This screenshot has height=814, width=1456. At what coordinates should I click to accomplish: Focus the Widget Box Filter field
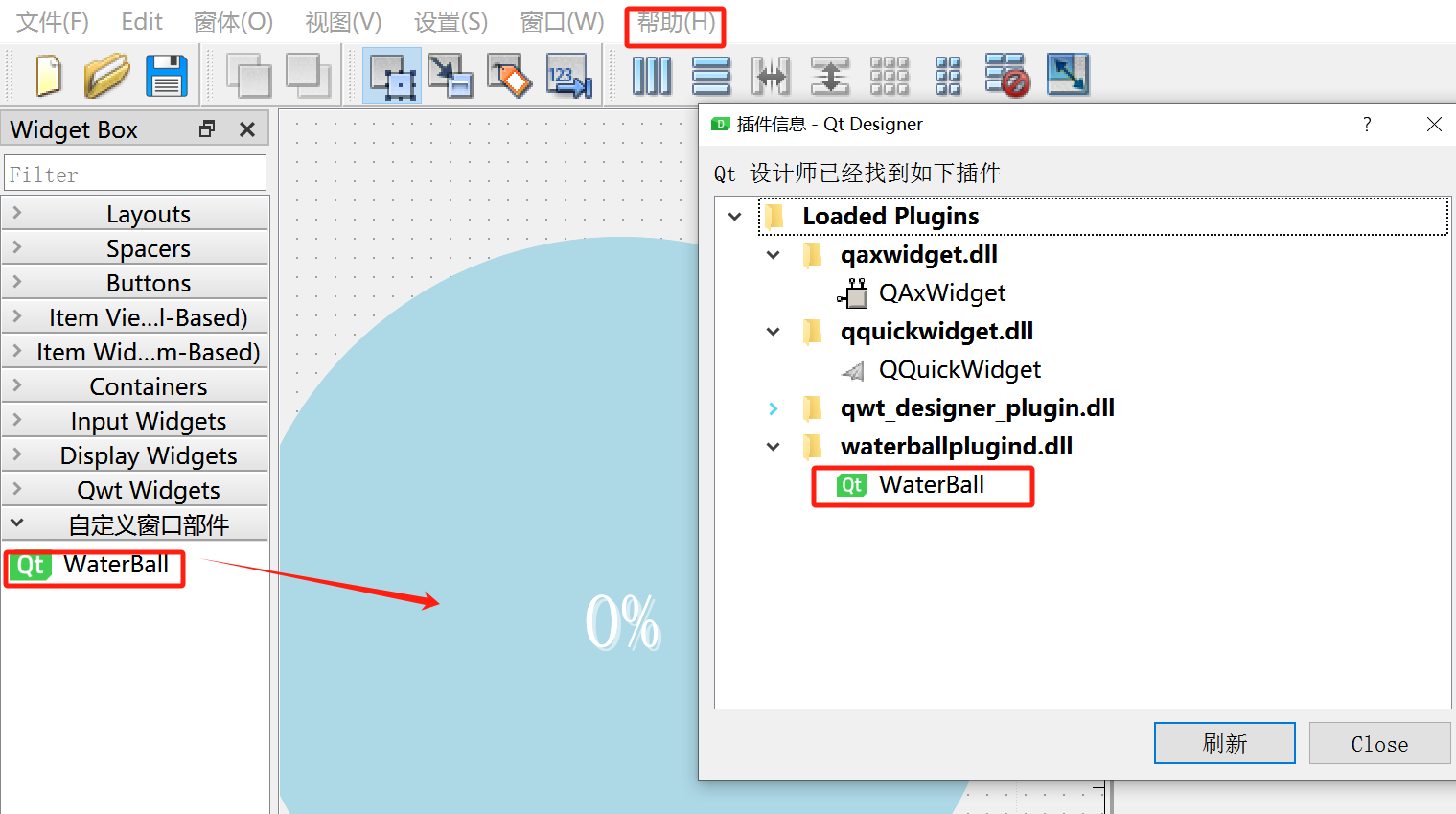pyautogui.click(x=135, y=174)
